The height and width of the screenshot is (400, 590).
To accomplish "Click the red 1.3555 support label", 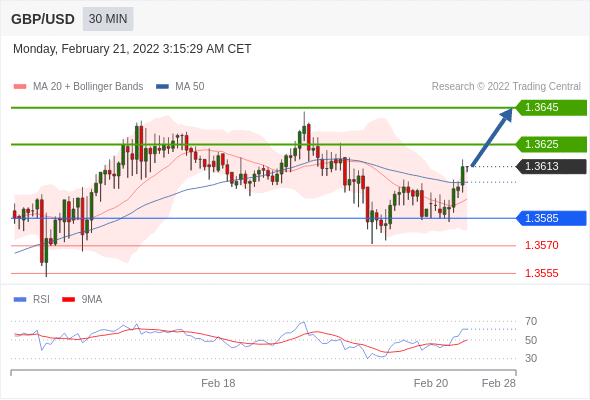I will (542, 273).
